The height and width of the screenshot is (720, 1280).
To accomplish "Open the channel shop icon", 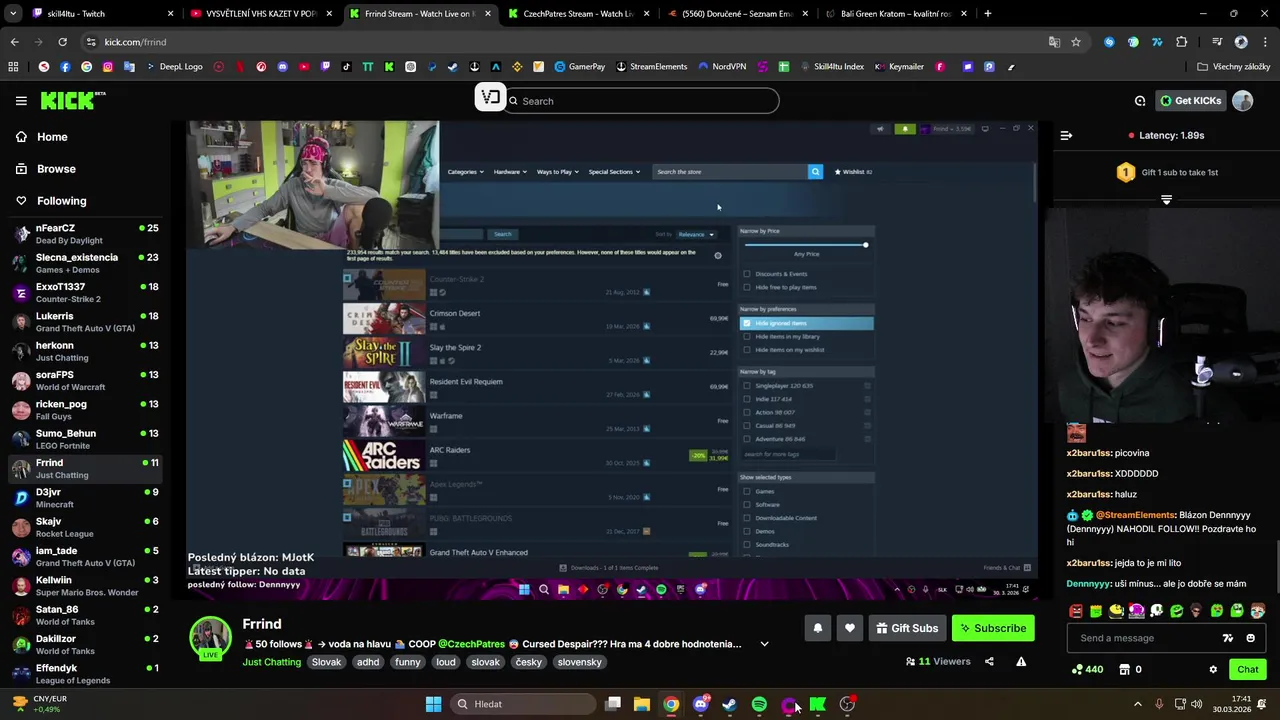I will (1124, 669).
